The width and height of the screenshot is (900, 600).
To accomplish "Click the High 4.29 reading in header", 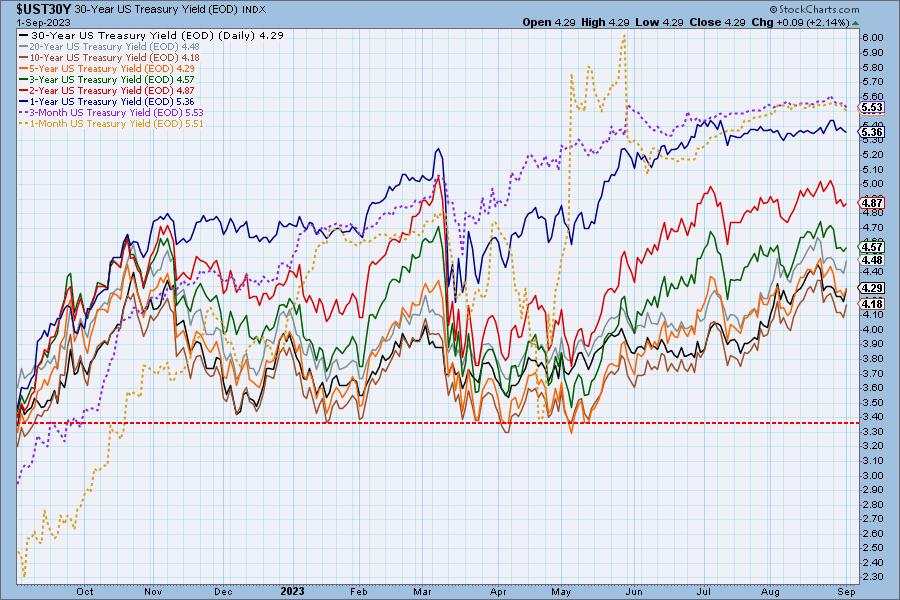I will point(605,22).
